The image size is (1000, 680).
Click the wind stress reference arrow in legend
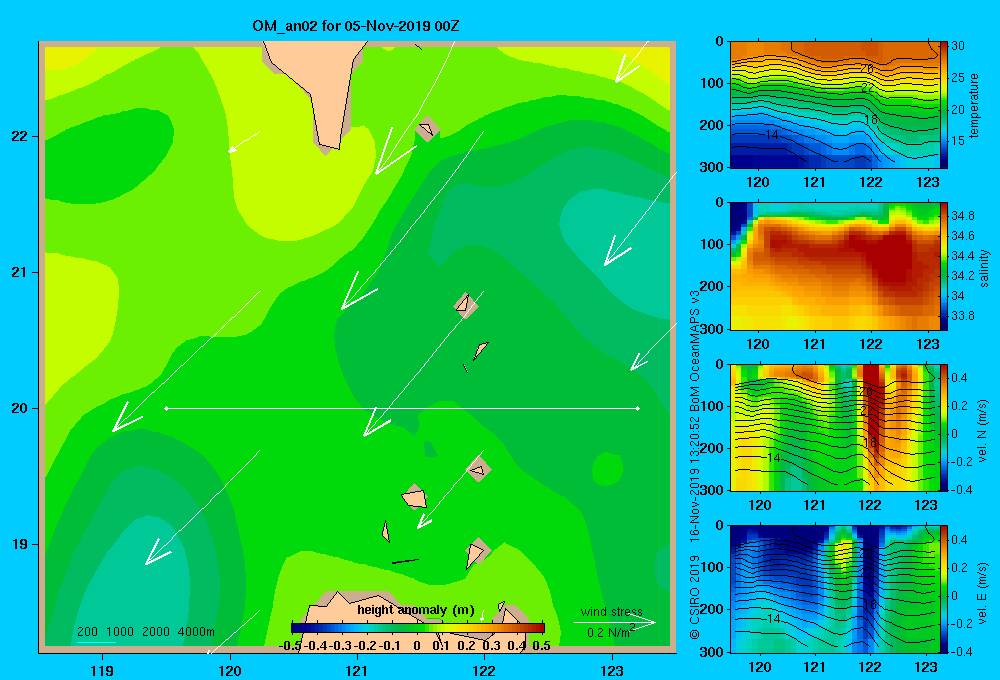(x=615, y=623)
